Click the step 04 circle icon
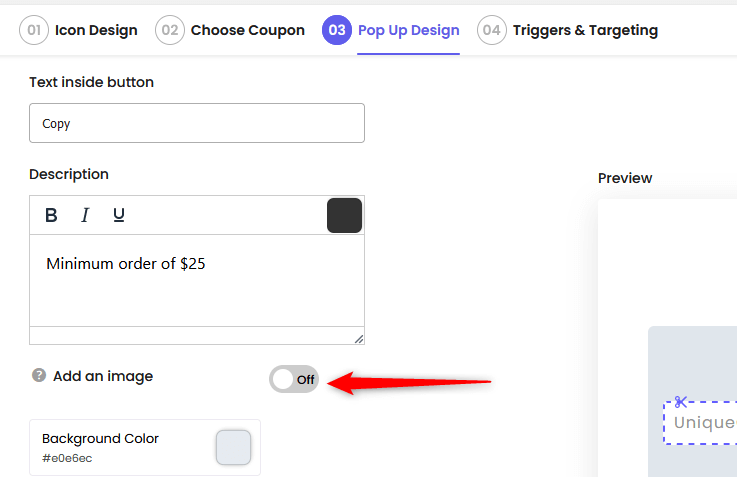This screenshot has width=737, height=477. click(492, 30)
